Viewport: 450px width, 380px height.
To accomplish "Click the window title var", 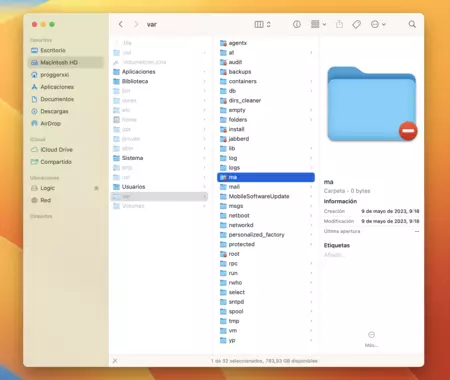I will click(152, 24).
